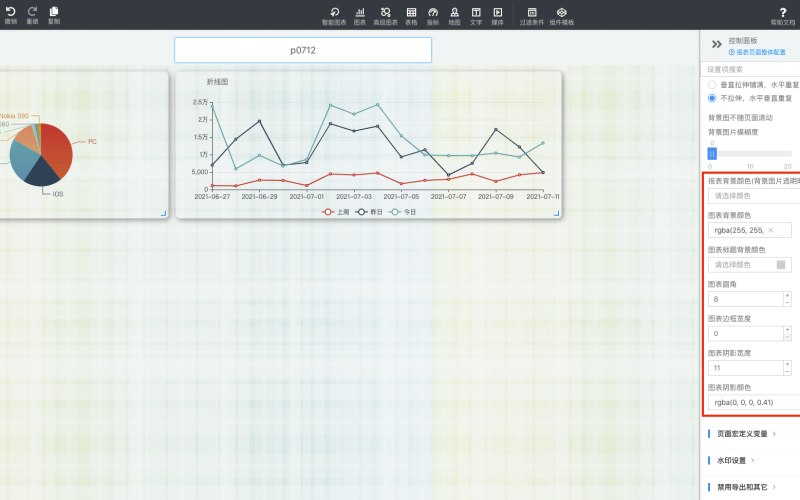This screenshot has width=800, height=500.
Task: Click the 报表背景颜色 color input
Action: [754, 196]
